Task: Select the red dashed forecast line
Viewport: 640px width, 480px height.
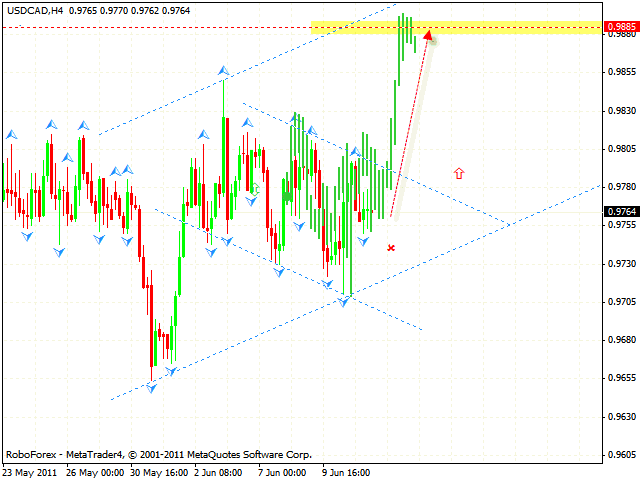Action: (408, 130)
